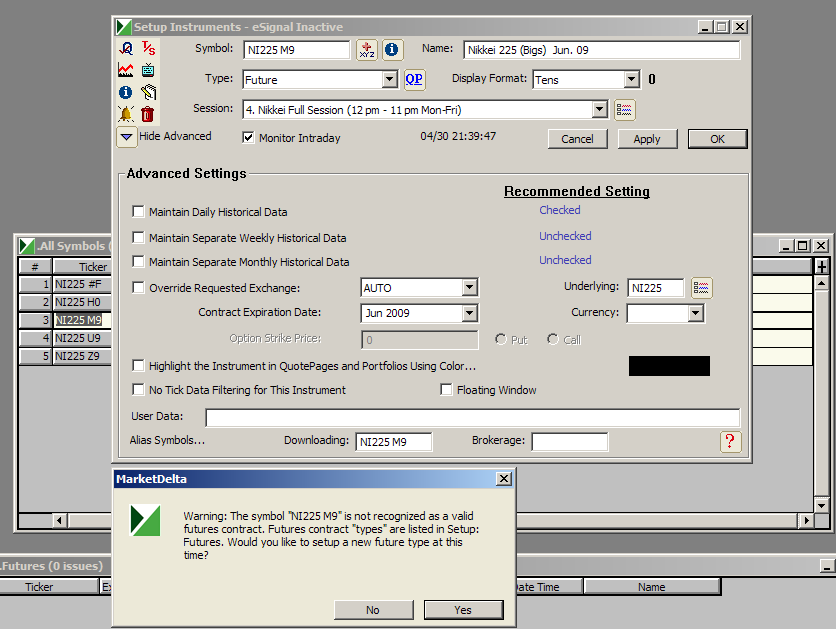
Task: Click Hide Advanced arrow button
Action: tap(126, 137)
